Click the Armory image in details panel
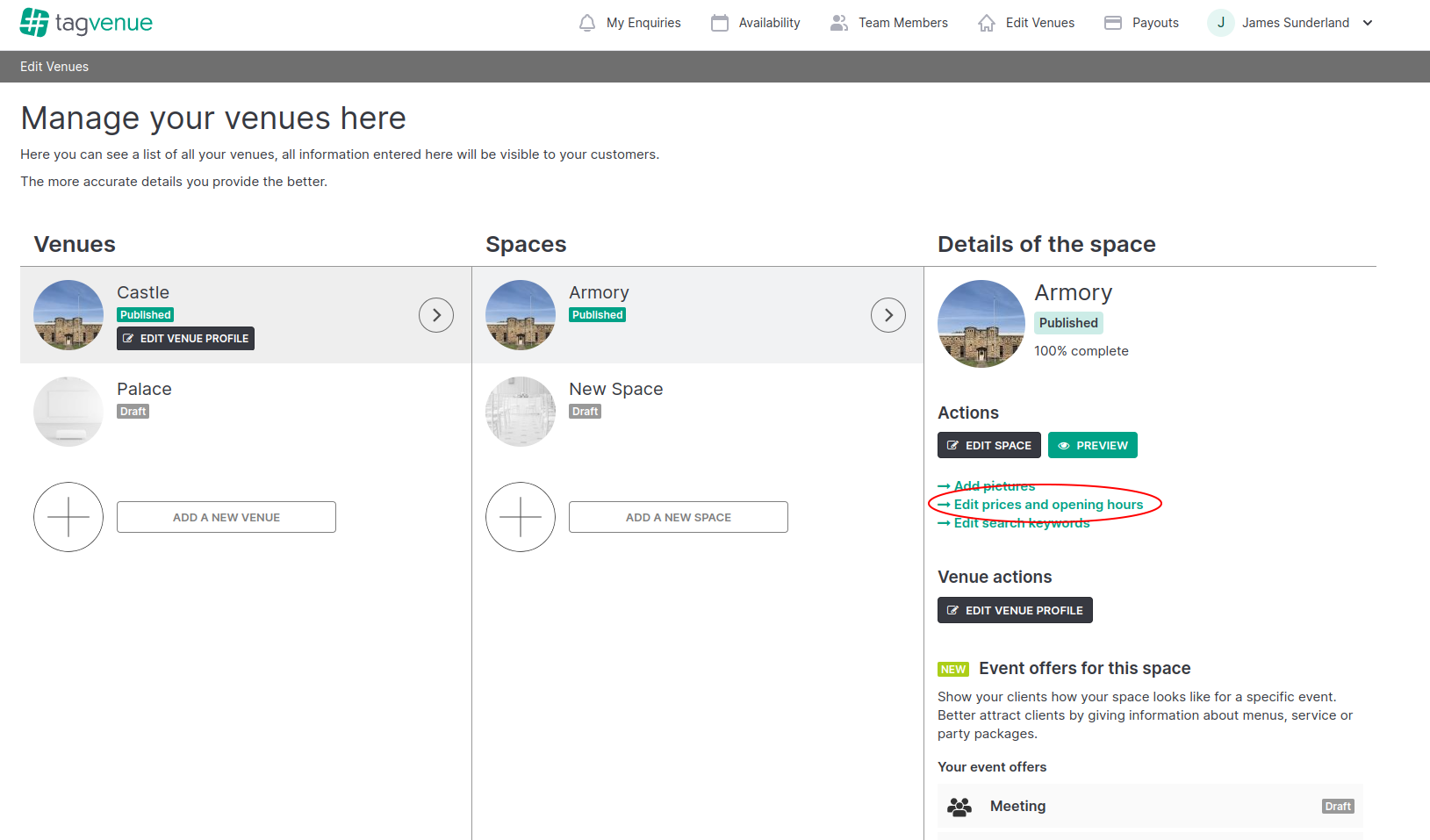This screenshot has width=1430, height=840. [x=981, y=324]
